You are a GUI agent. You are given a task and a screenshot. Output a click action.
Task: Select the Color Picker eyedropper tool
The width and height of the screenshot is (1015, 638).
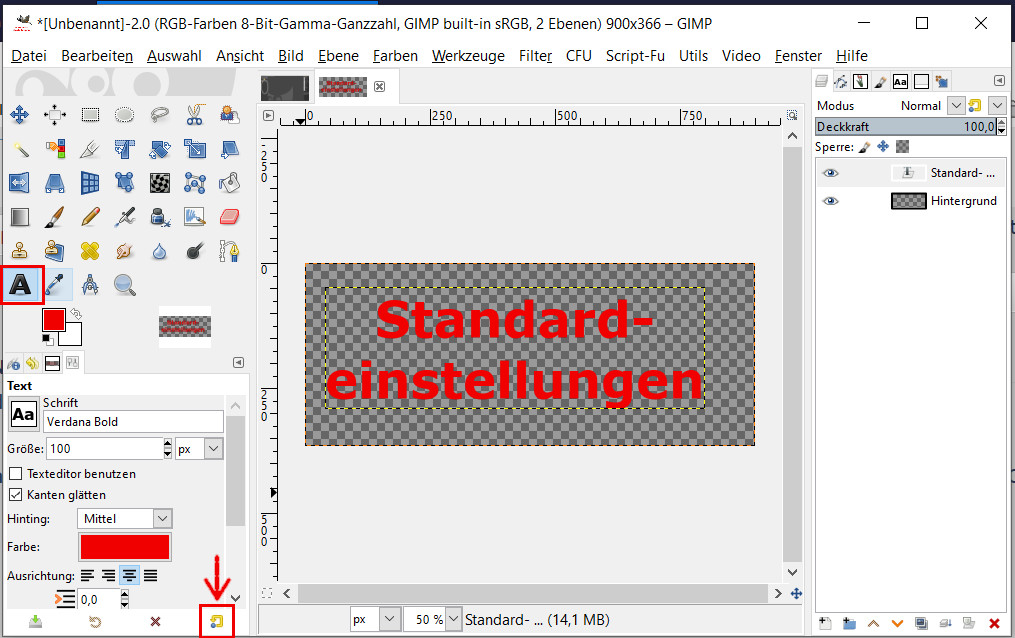[56, 285]
